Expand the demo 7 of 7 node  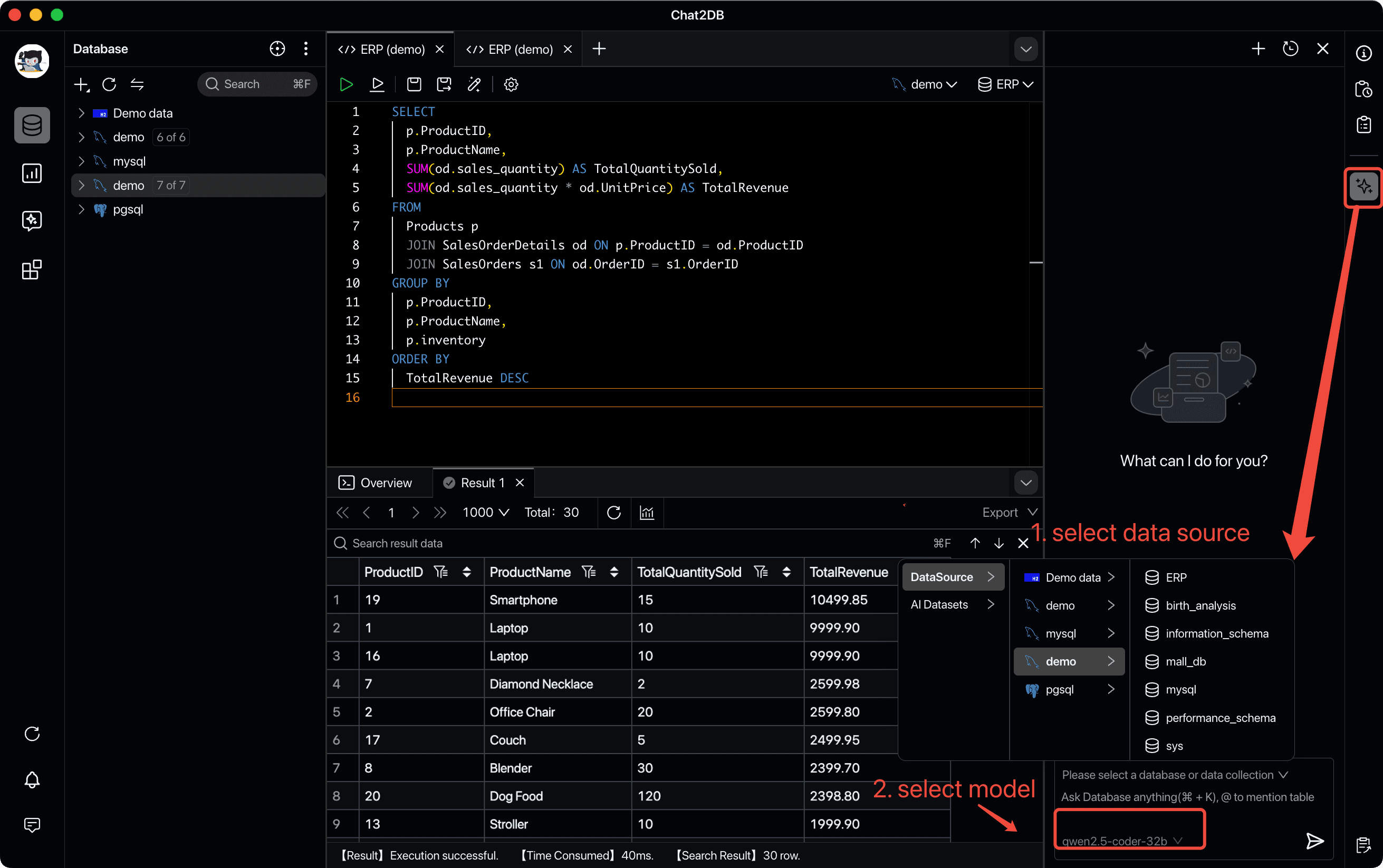pos(82,186)
